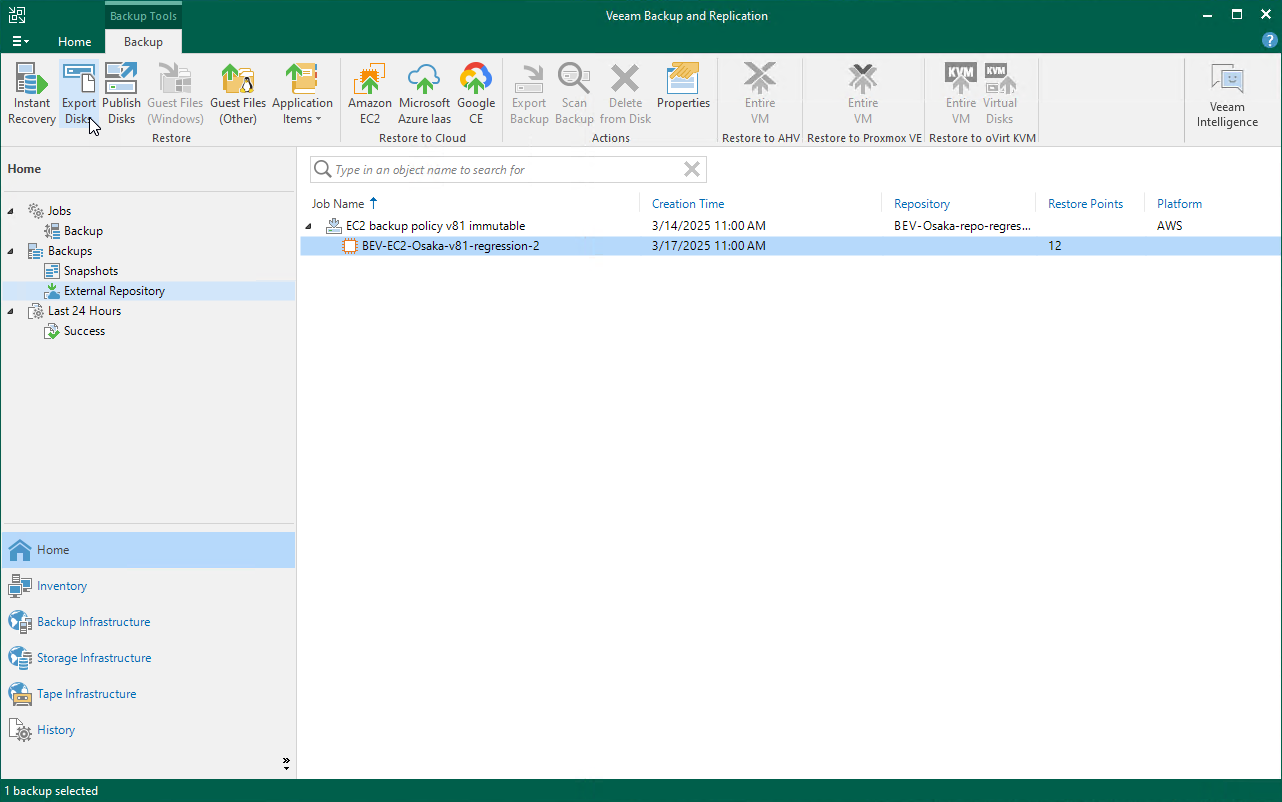Open Home view in bottom navigation
Image resolution: width=1282 pixels, height=802 pixels.
point(148,550)
